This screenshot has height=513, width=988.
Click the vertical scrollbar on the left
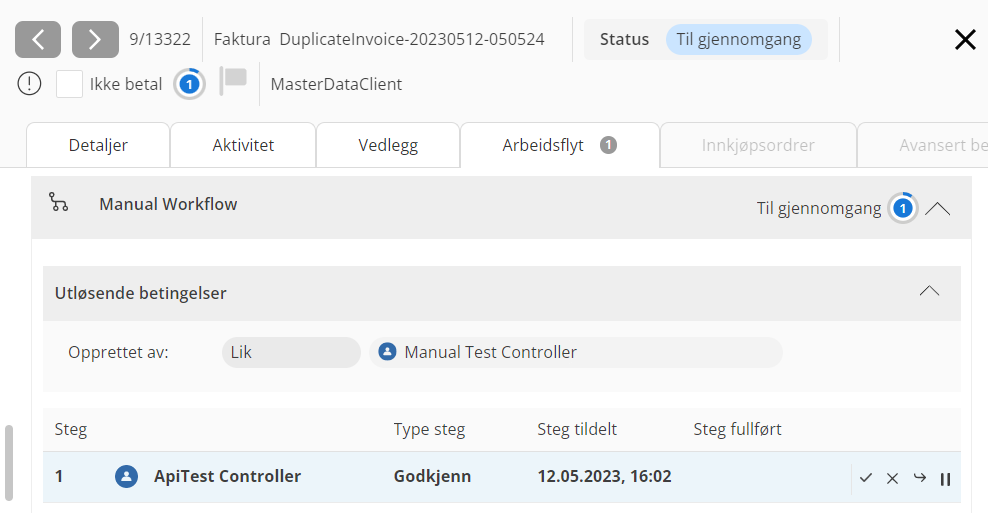[10, 462]
